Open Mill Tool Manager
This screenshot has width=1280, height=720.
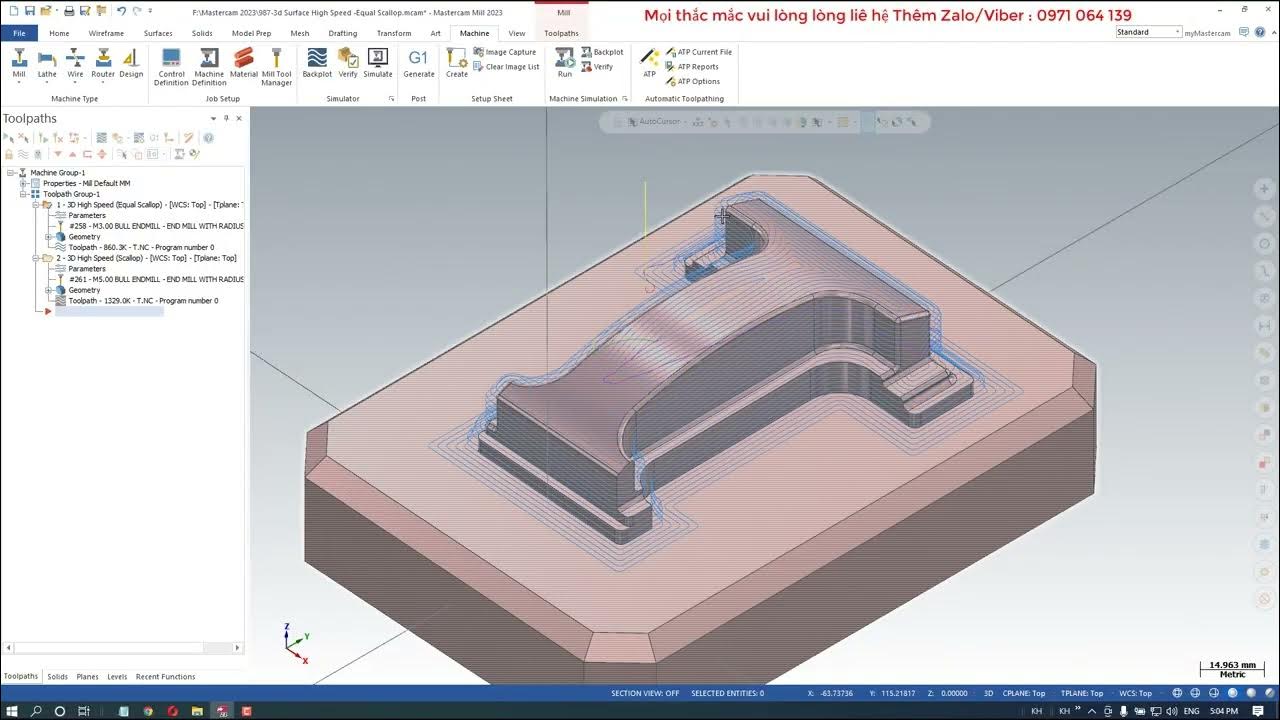(277, 67)
